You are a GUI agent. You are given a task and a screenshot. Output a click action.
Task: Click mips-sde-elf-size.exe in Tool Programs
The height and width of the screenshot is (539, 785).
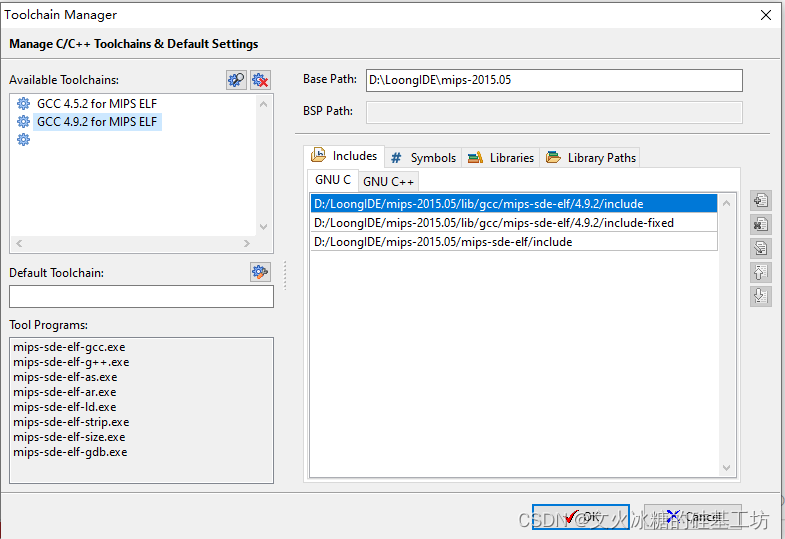pos(69,437)
